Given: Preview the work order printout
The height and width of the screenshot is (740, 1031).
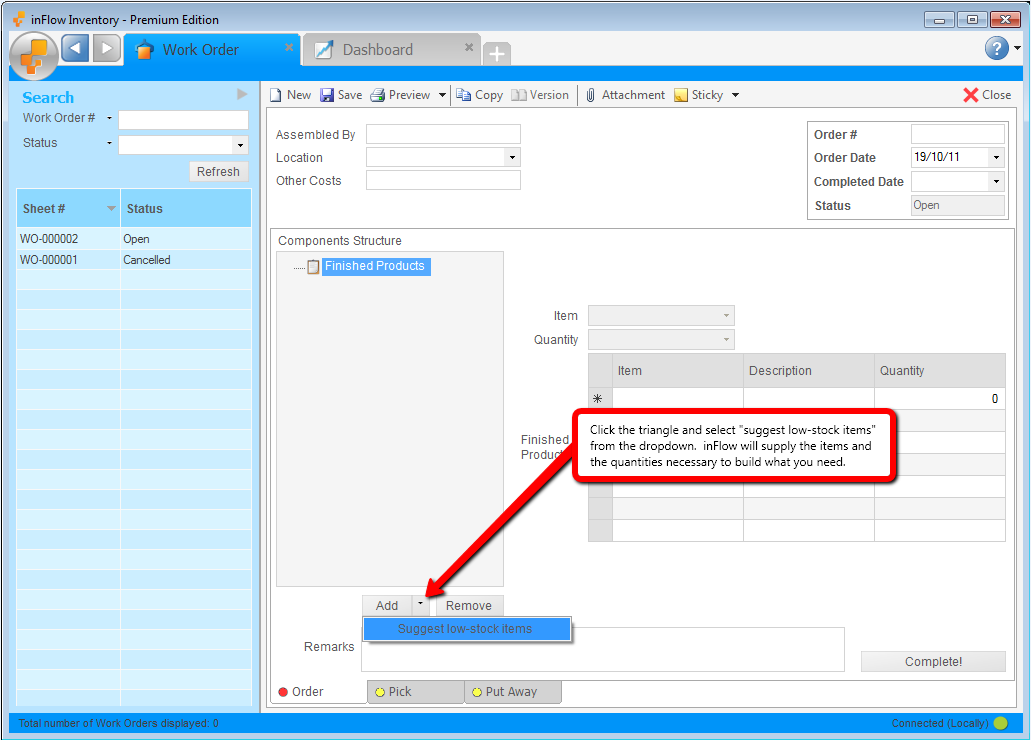Looking at the screenshot, I should click(400, 95).
